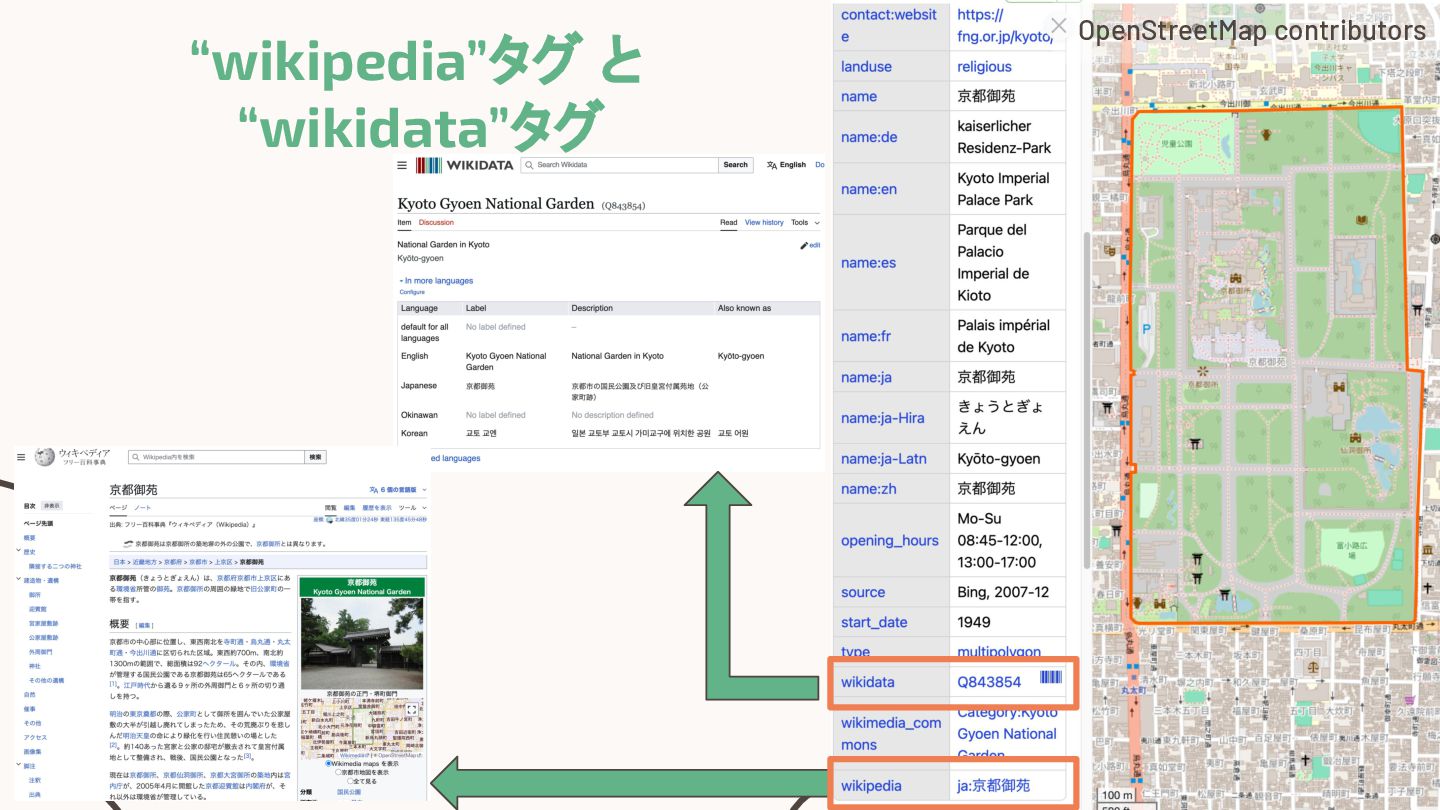Open the 履歴を表示 history tab
This screenshot has width=1440, height=810.
tap(379, 508)
